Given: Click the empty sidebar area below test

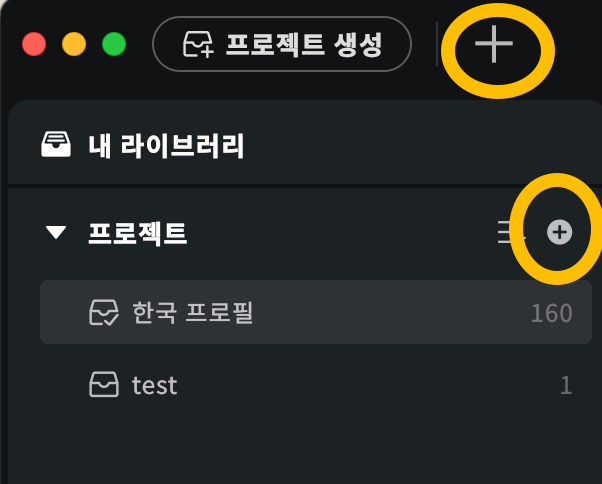Looking at the screenshot, I should (303, 451).
